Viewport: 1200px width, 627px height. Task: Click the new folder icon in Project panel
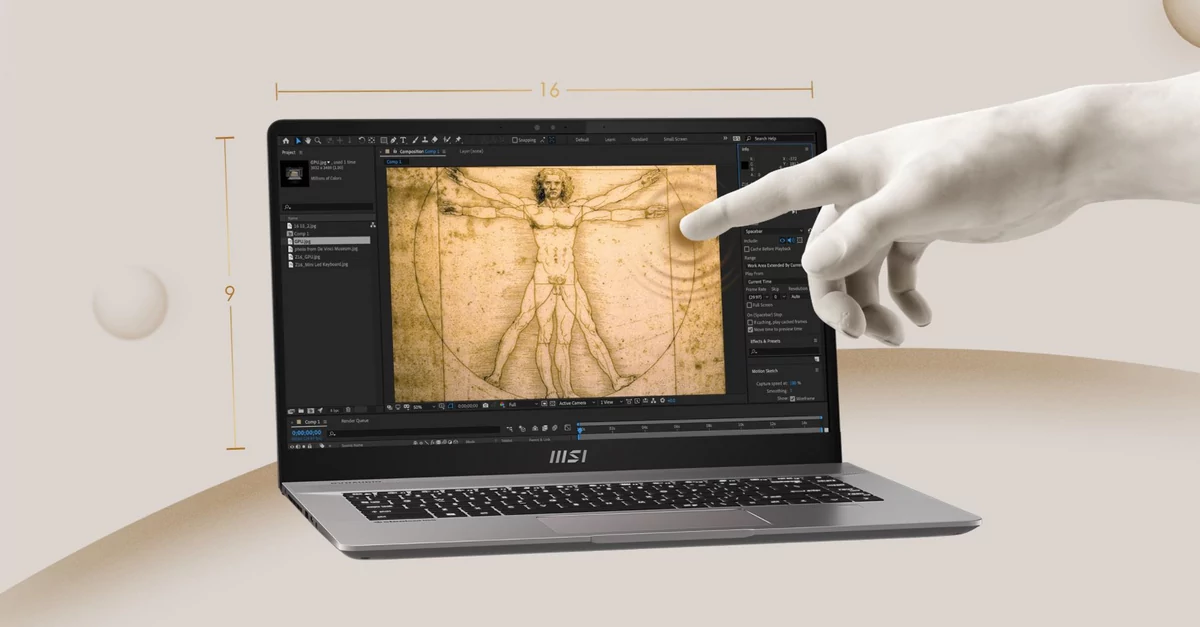301,411
